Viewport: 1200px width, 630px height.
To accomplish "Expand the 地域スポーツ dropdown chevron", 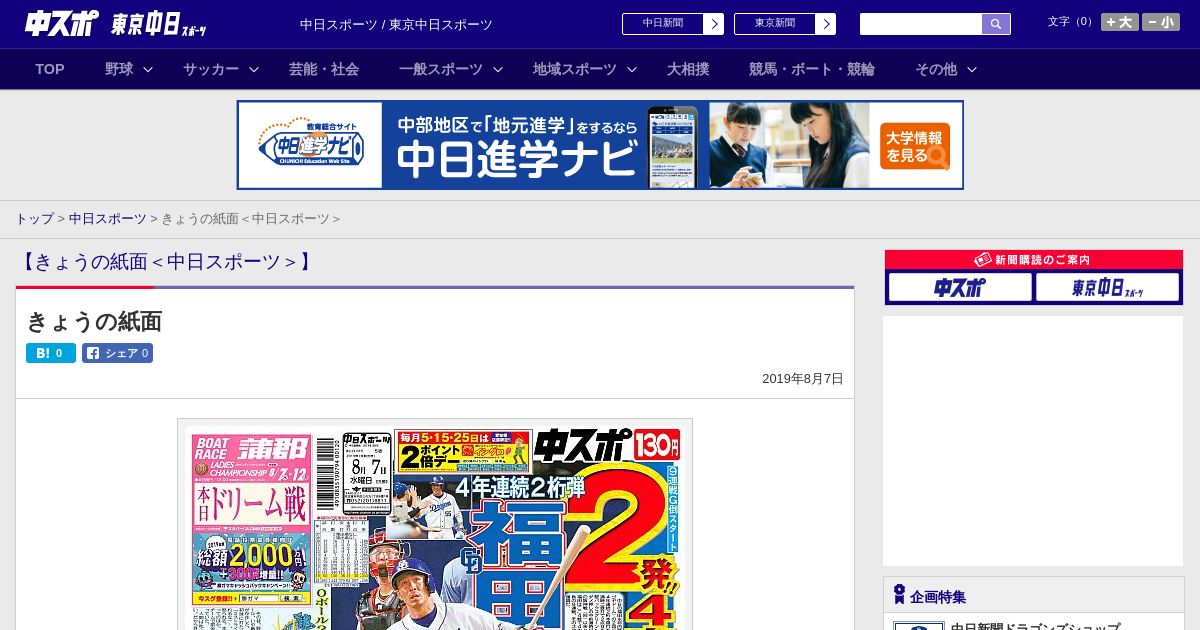I will tap(632, 69).
